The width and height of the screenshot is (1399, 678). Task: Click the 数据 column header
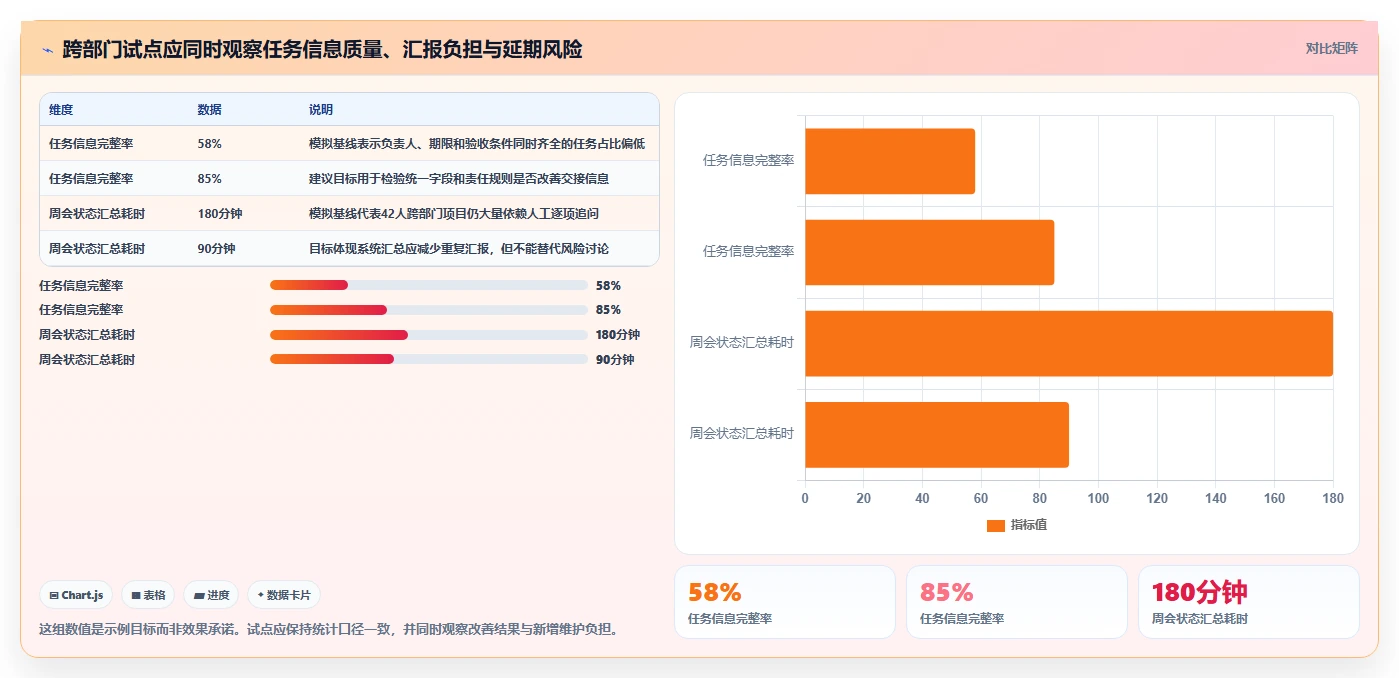[210, 110]
